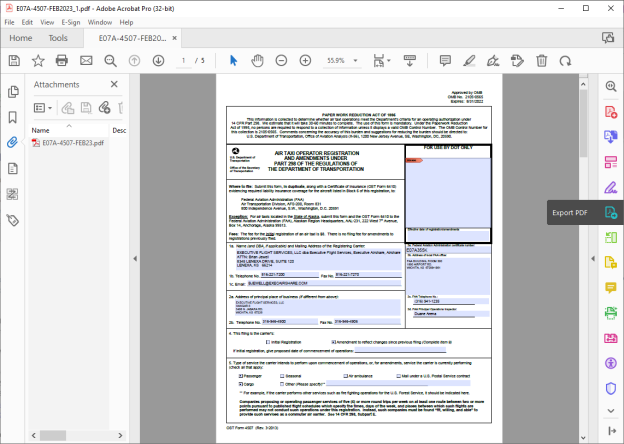Select the Highlight text pen
Image resolution: width=624 pixels, height=444 pixels.
tap(469, 60)
